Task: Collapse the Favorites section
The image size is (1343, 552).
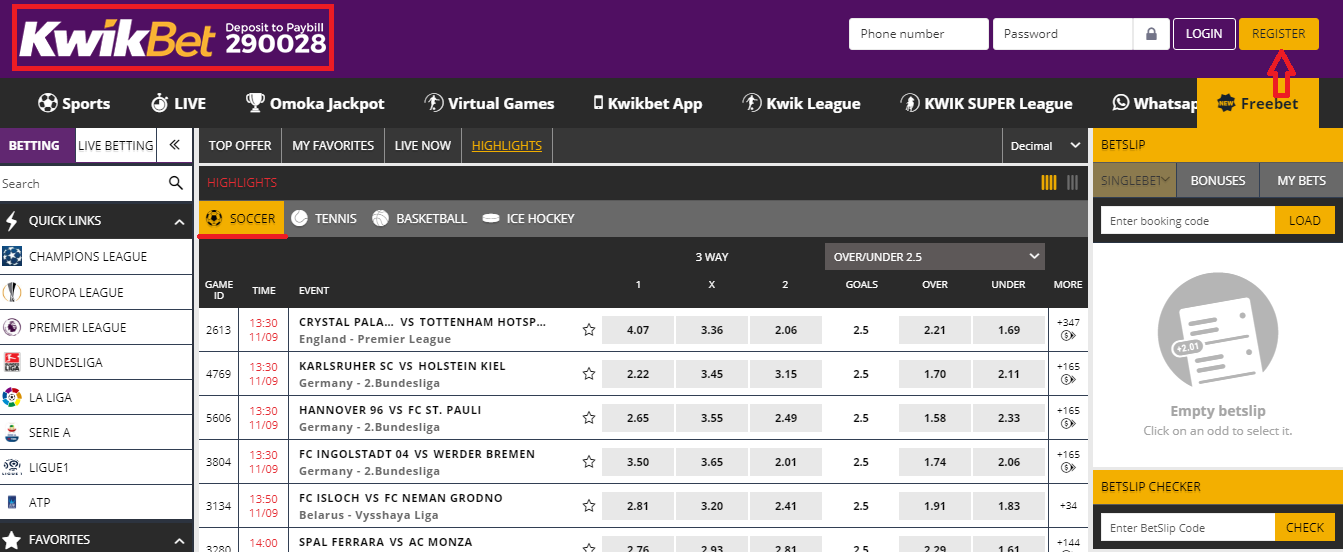Action: [179, 540]
